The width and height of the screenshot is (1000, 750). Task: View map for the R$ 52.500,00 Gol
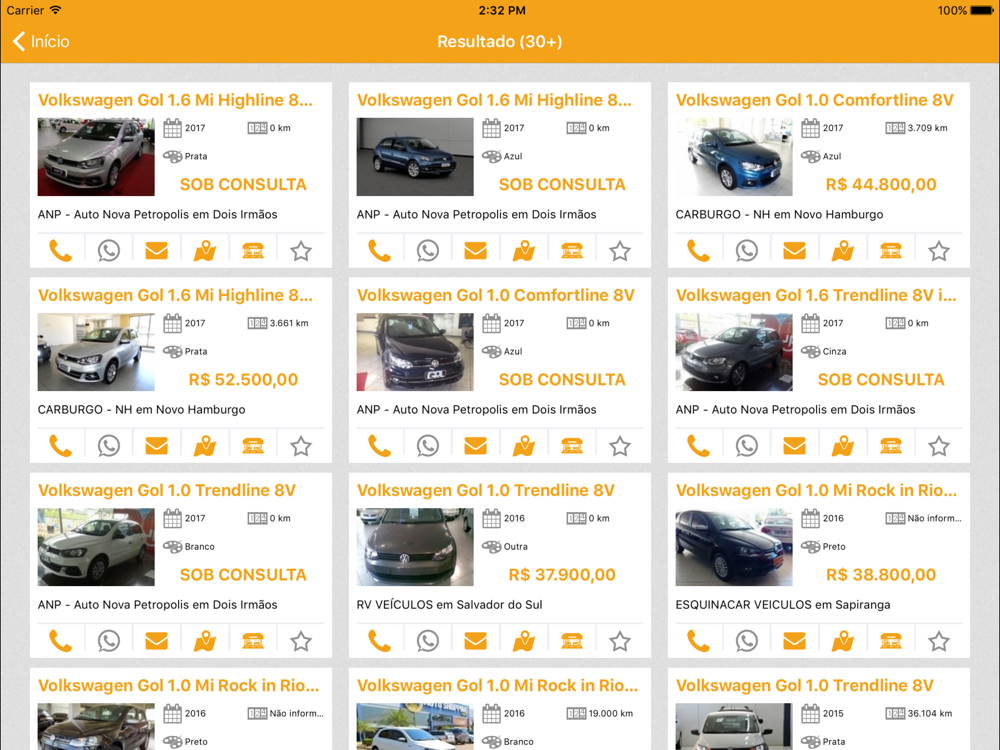click(205, 446)
